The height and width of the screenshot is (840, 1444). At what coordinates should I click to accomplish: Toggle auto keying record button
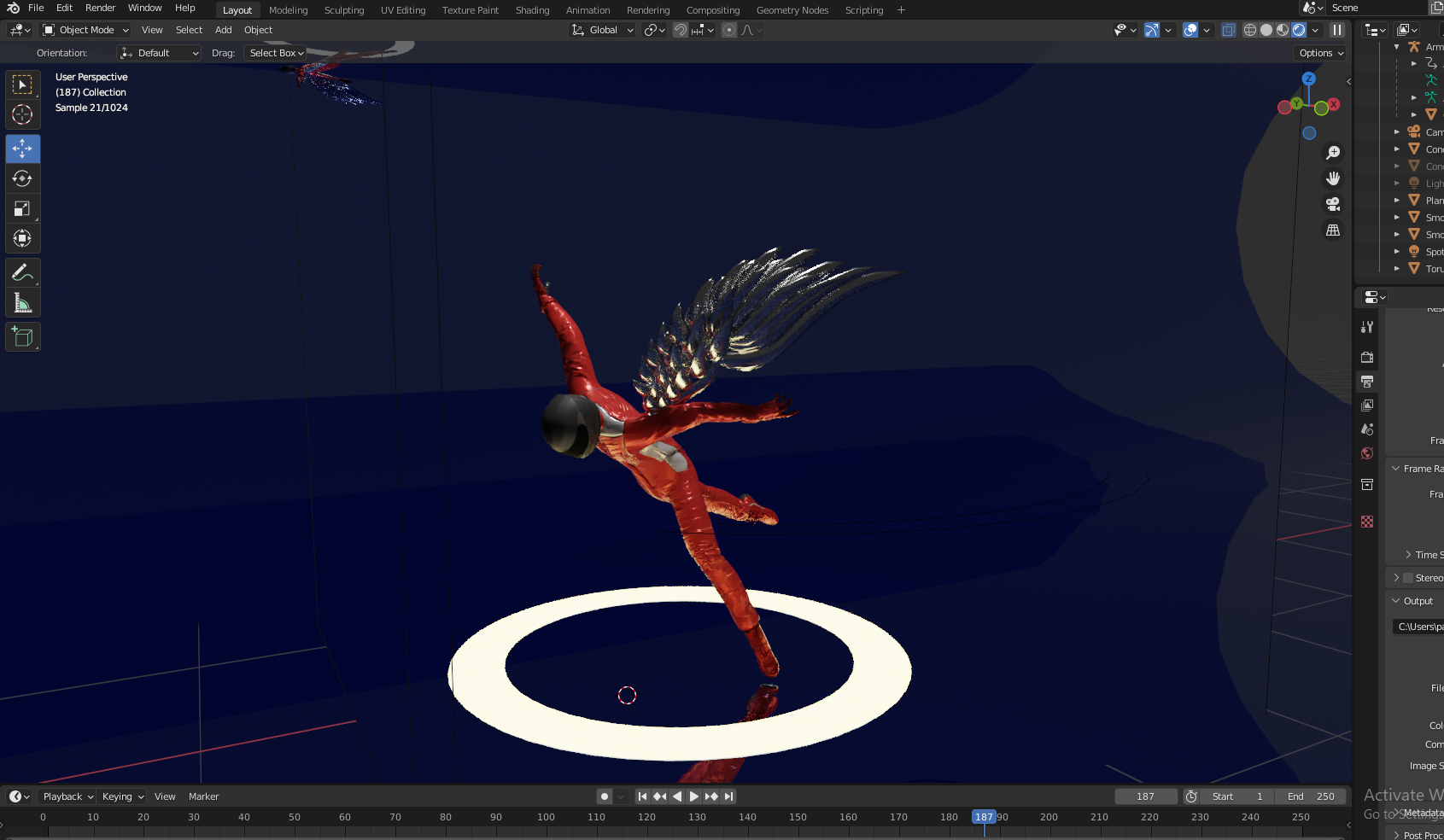click(x=605, y=796)
